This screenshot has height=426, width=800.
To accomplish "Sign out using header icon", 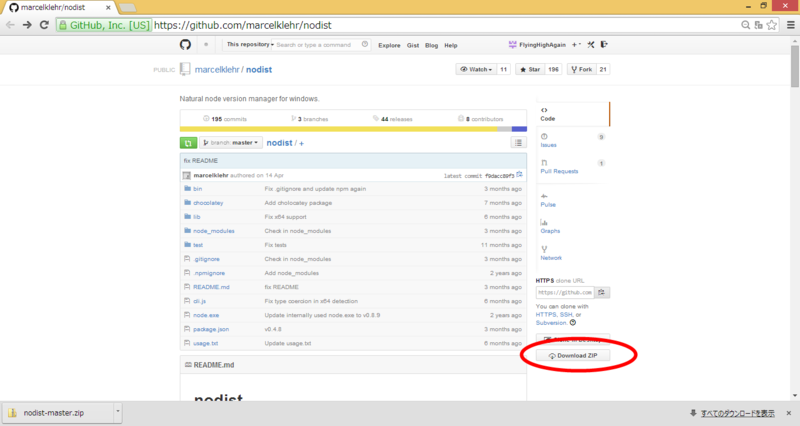I will click(604, 45).
